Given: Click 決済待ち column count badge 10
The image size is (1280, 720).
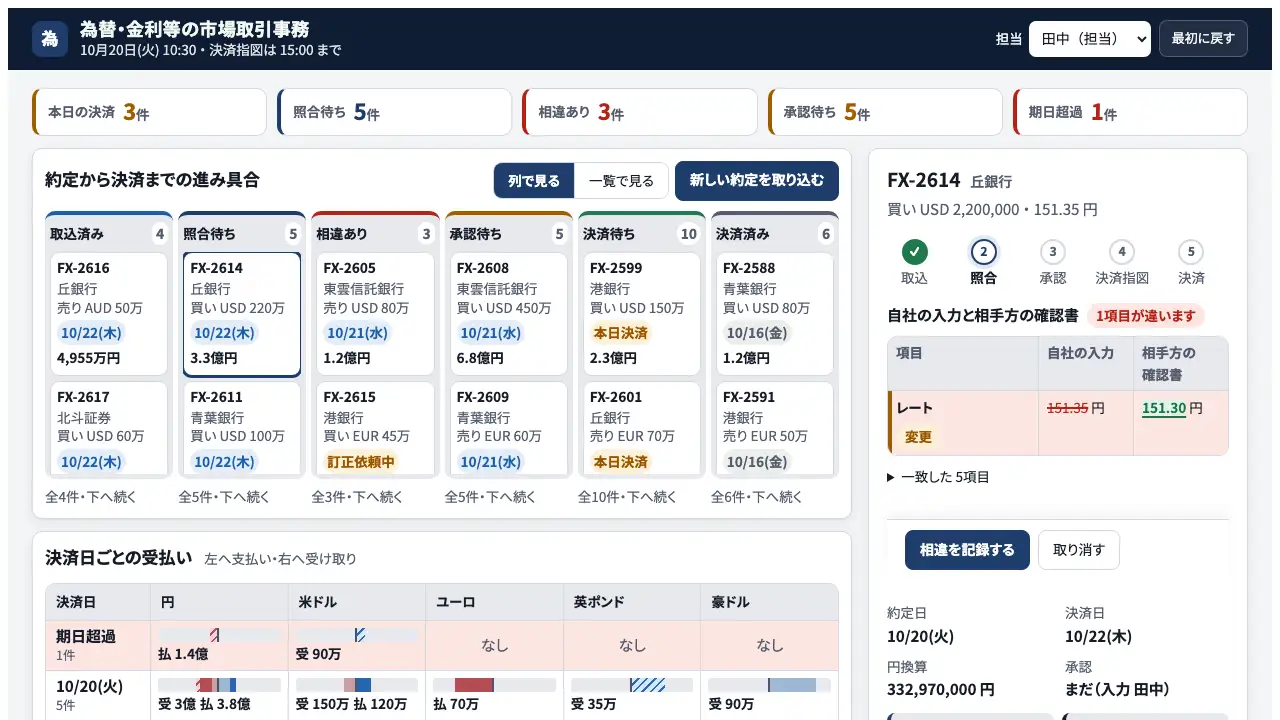Looking at the screenshot, I should pos(688,234).
